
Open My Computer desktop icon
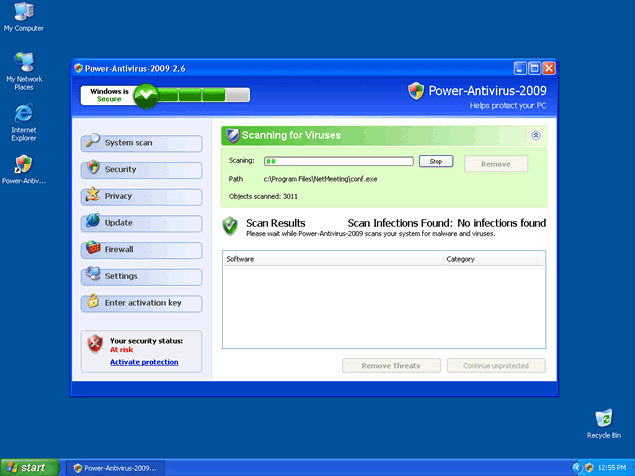pos(23,17)
